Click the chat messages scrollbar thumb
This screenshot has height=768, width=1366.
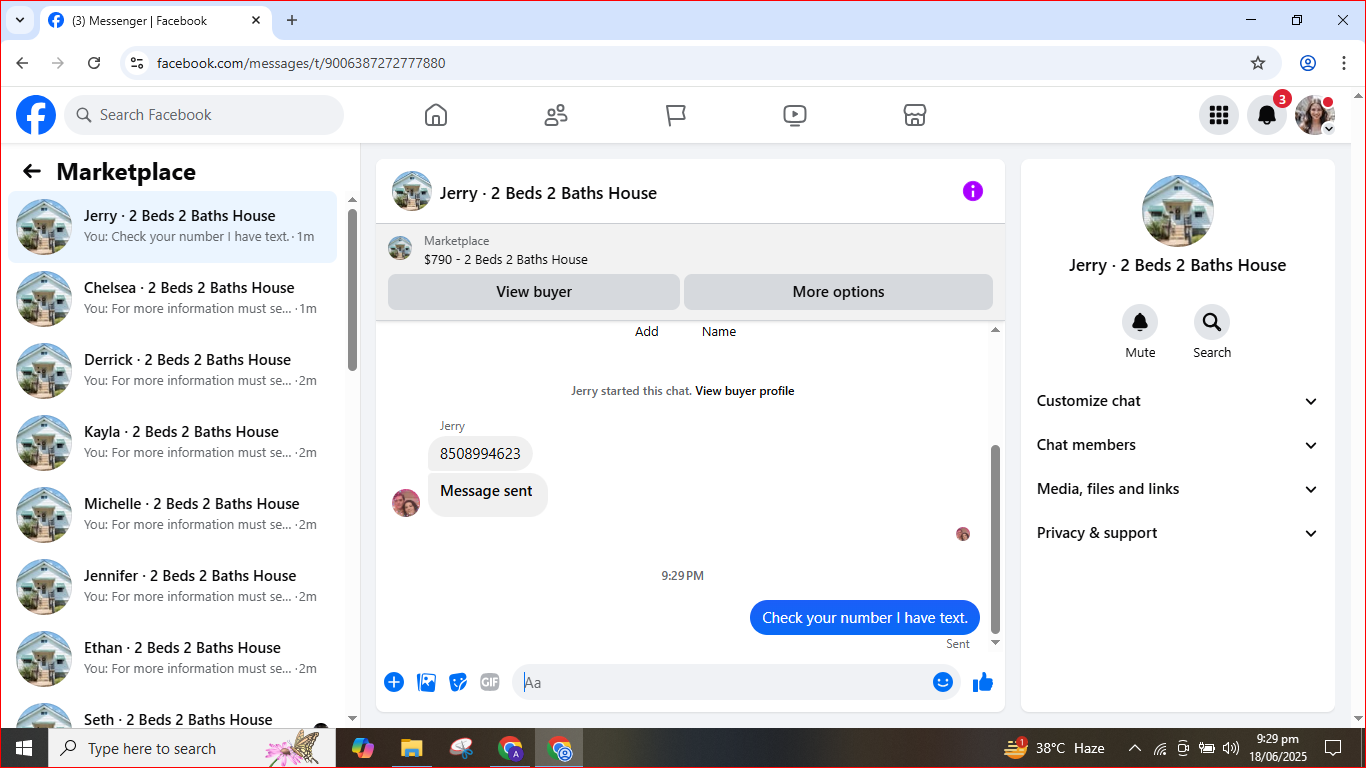tap(995, 540)
